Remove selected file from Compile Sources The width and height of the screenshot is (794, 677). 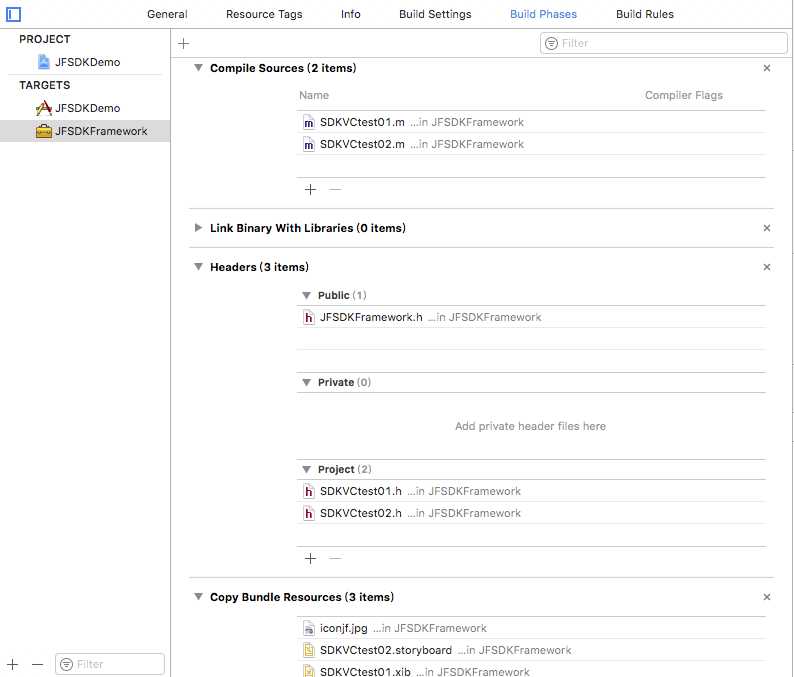click(x=335, y=189)
